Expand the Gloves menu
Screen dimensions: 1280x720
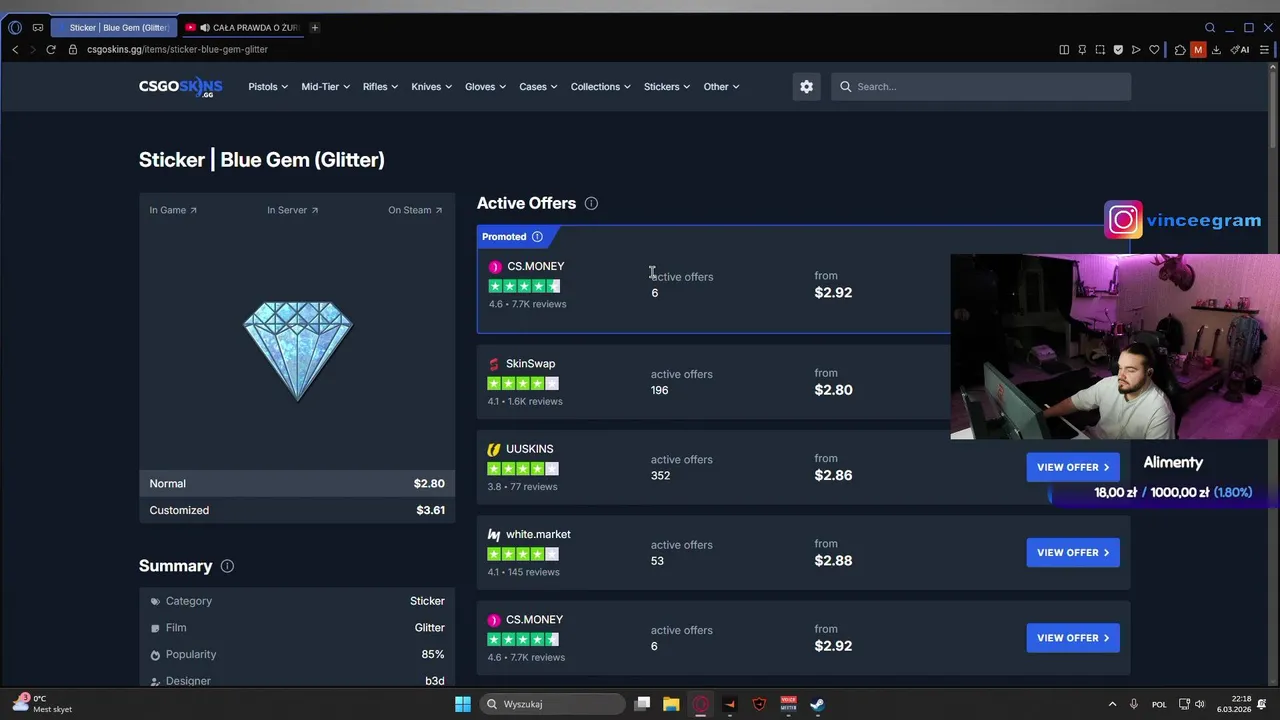485,87
